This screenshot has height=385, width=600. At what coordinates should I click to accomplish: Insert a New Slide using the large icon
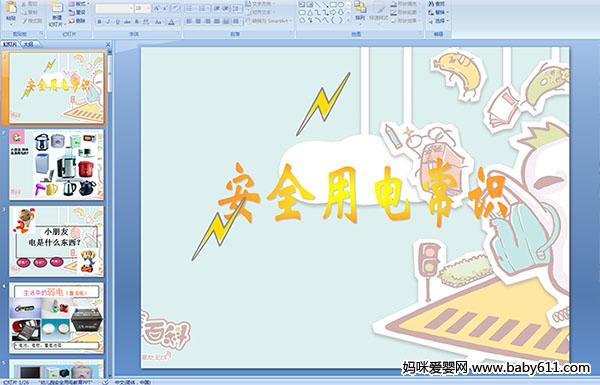click(x=57, y=8)
